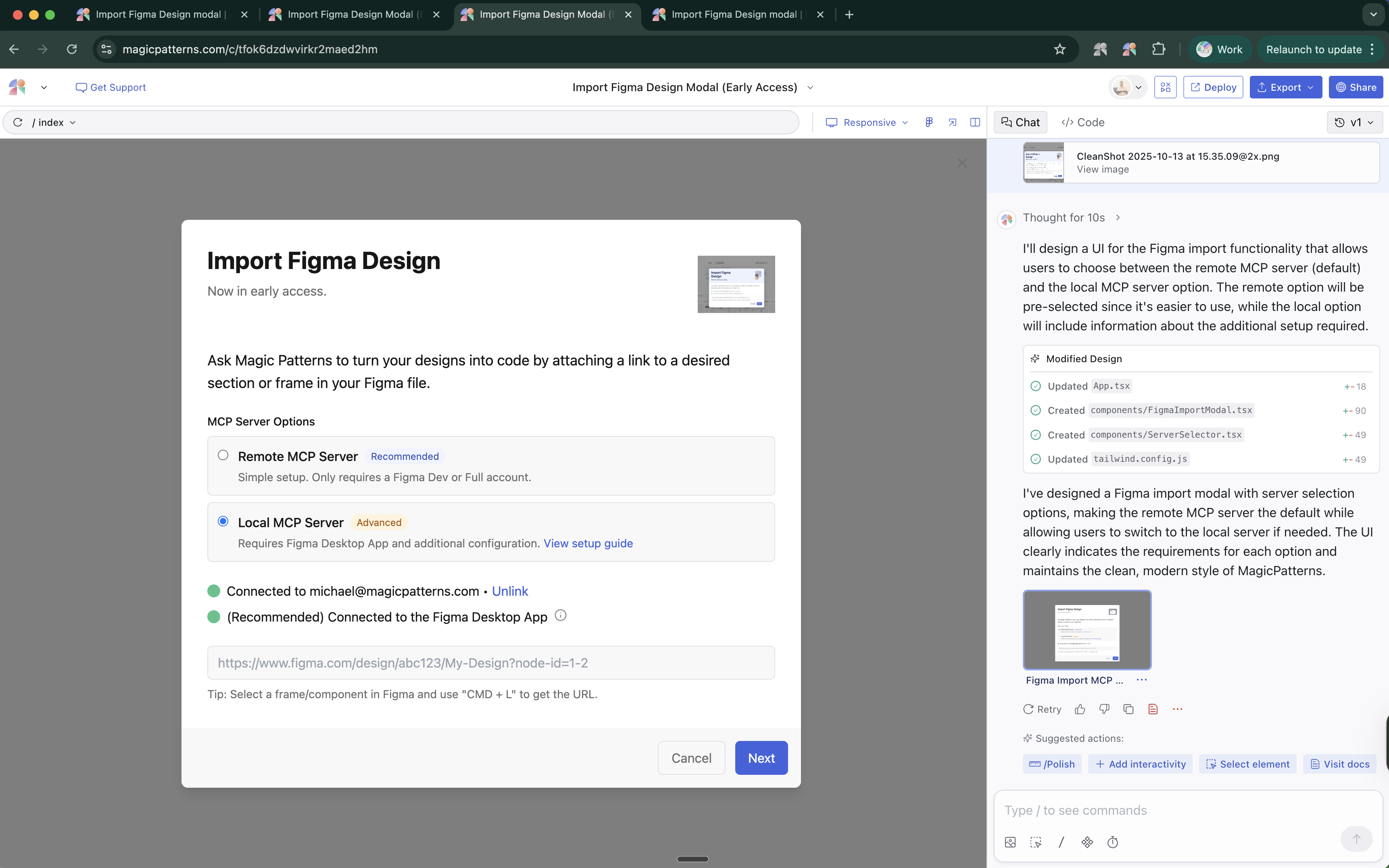Open the Responsive viewport dropdown
Image resolution: width=1389 pixels, height=868 pixels.
pyautogui.click(x=867, y=122)
